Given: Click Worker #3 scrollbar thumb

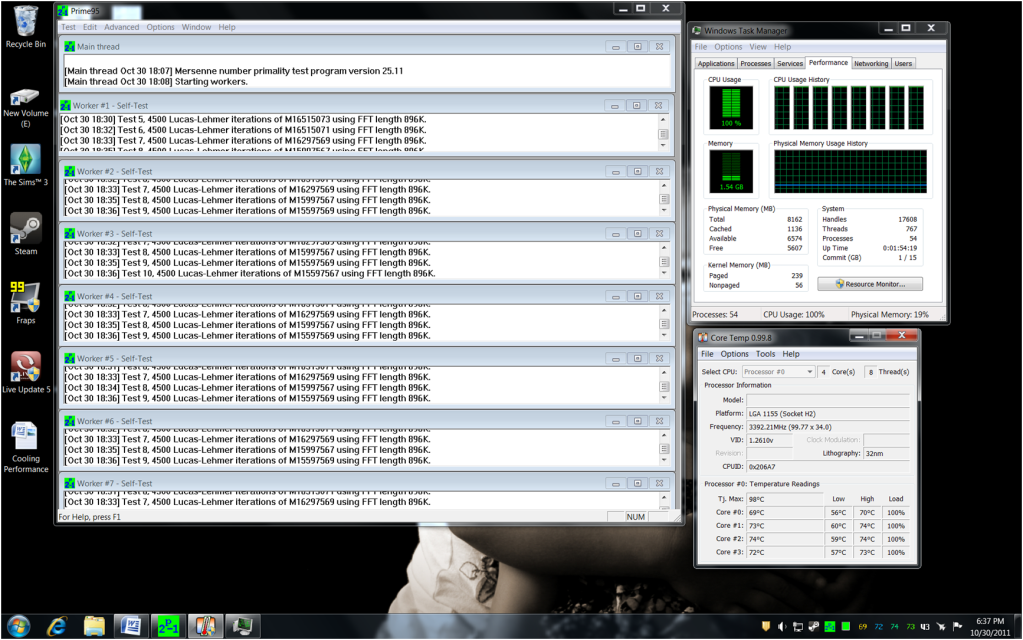Looking at the screenshot, I should point(664,262).
